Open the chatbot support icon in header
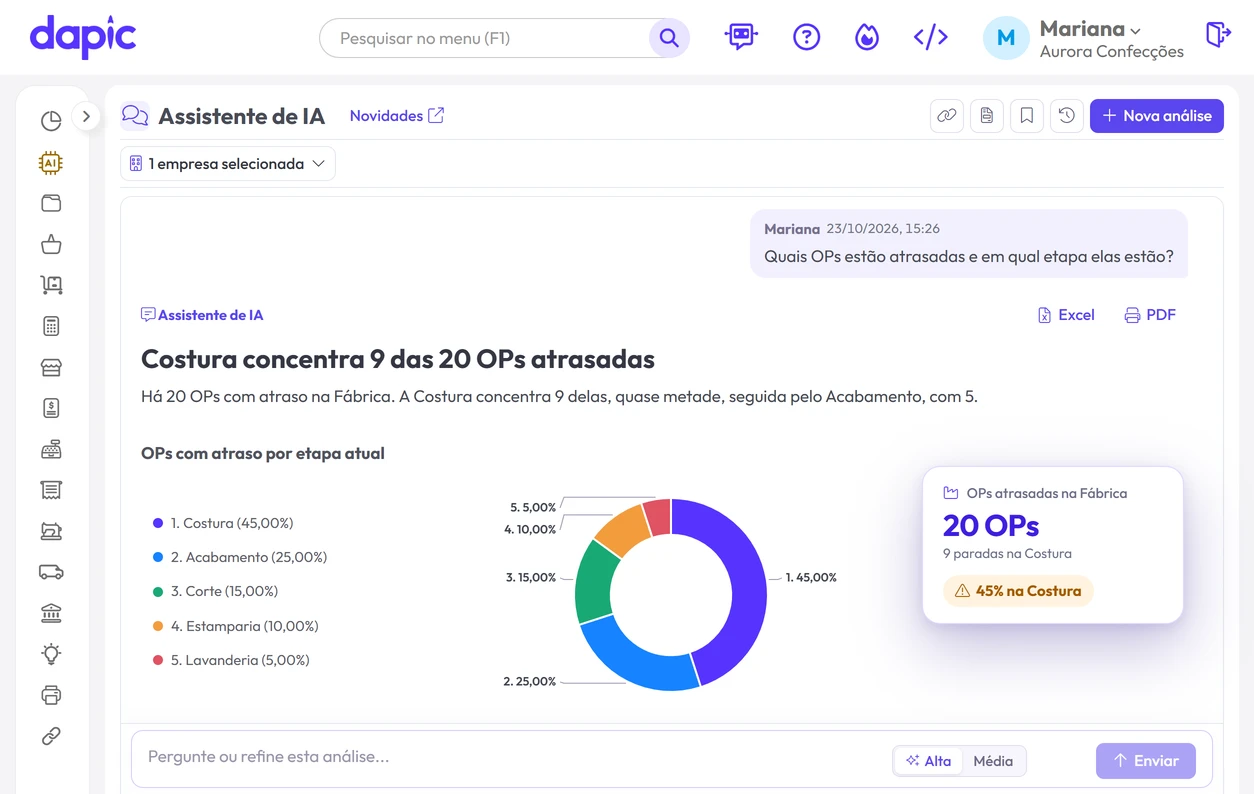Viewport: 1254px width, 794px height. (x=741, y=37)
